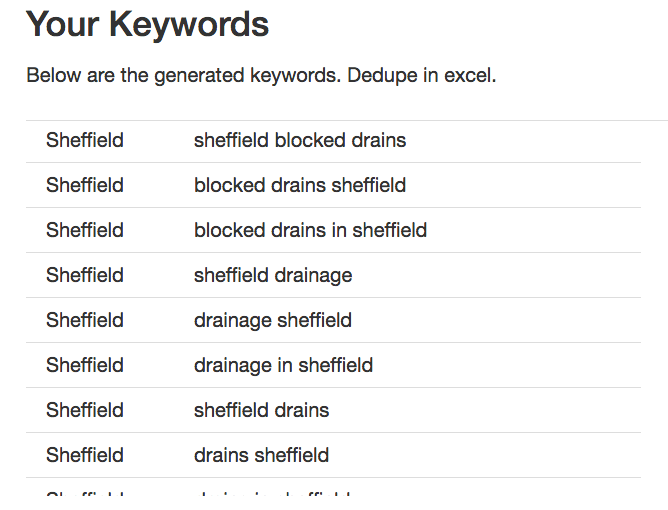Click Sheffield cell beside "sheffield drains"
This screenshot has width=668, height=510.
click(x=85, y=410)
